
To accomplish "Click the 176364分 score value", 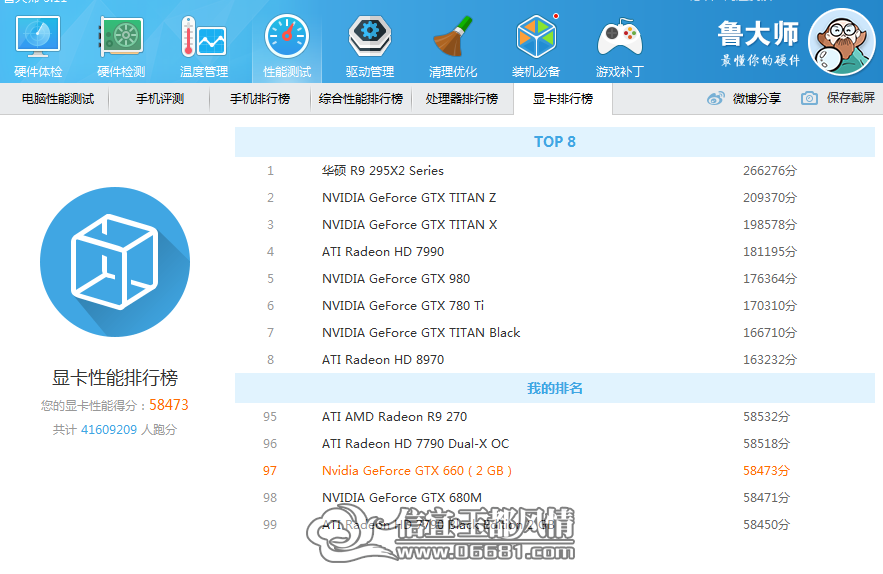I will 770,279.
